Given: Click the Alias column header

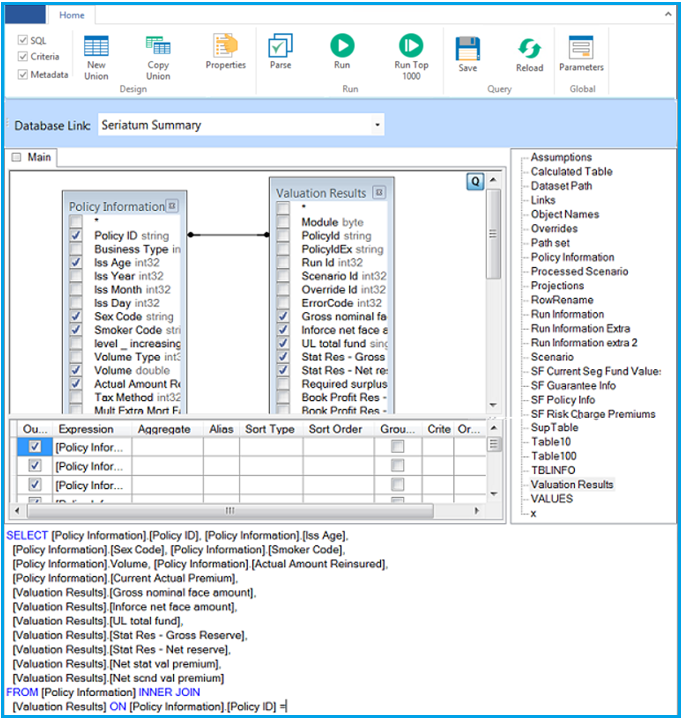Looking at the screenshot, I should coord(221,429).
